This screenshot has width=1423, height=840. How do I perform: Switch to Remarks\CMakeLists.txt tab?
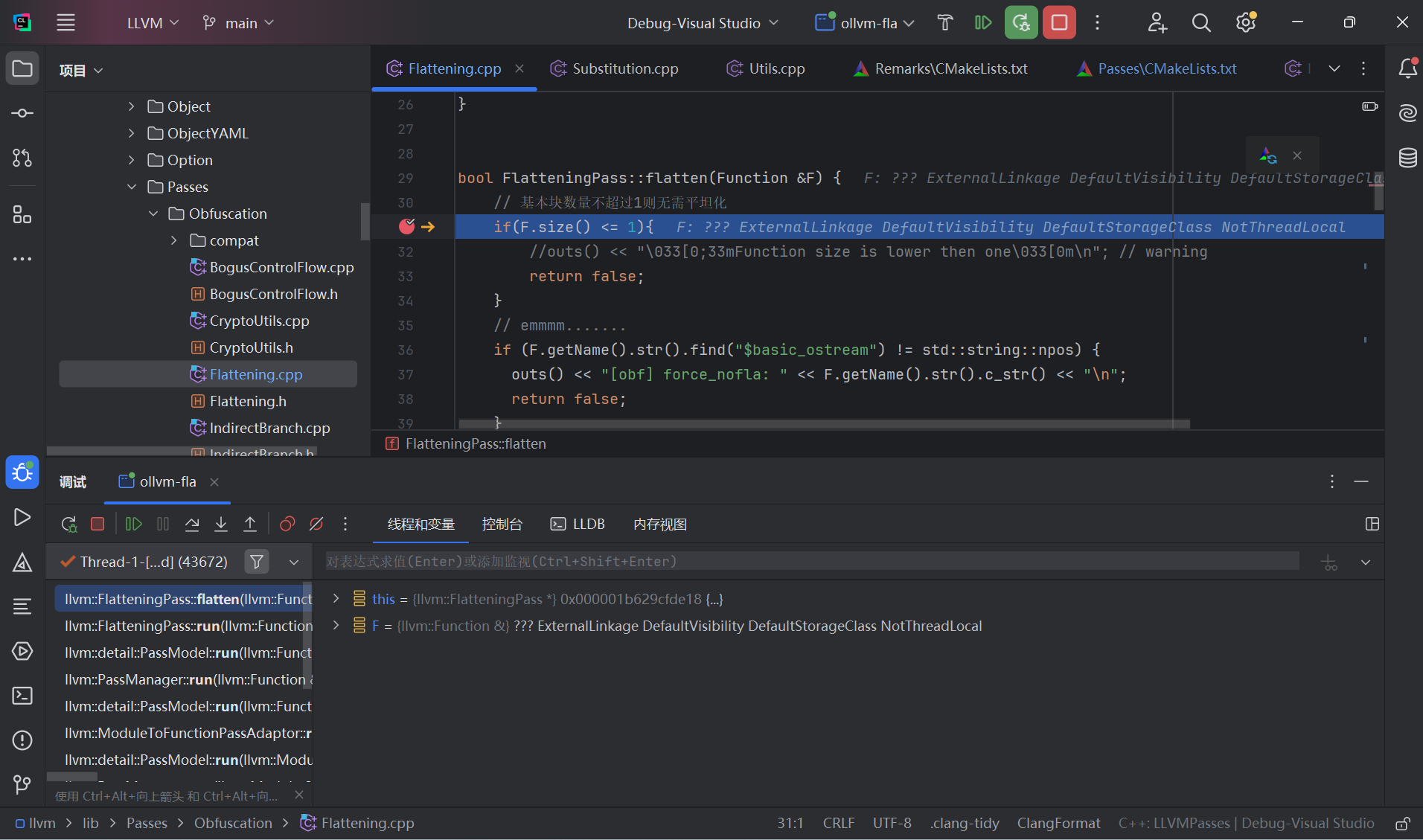[941, 68]
